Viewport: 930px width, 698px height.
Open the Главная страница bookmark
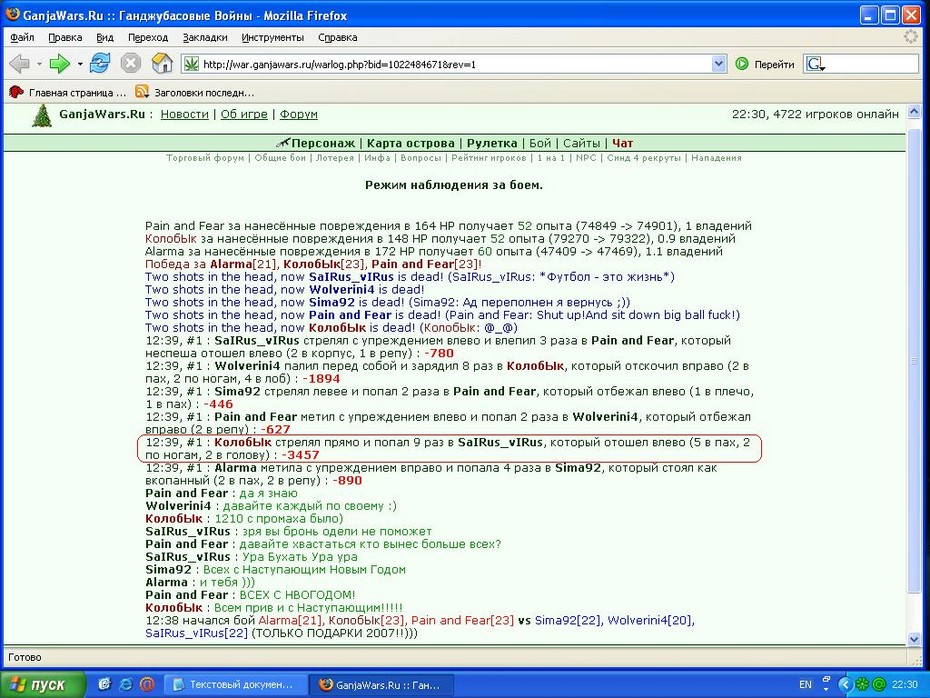[x=69, y=93]
